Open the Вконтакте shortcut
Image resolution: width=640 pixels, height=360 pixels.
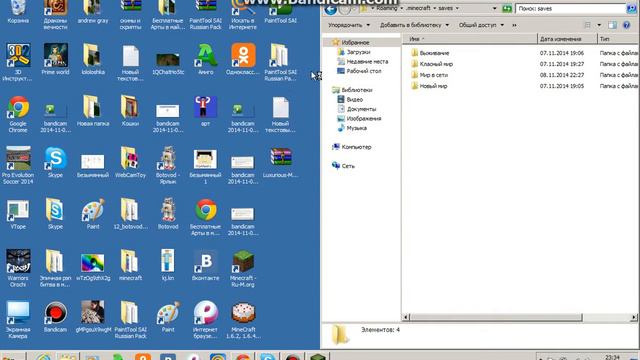point(205,265)
